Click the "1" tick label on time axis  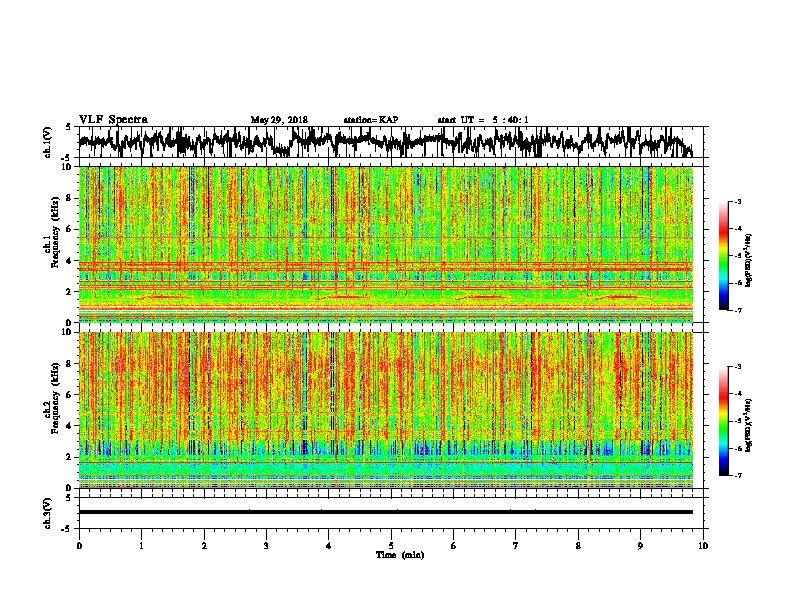141,546
